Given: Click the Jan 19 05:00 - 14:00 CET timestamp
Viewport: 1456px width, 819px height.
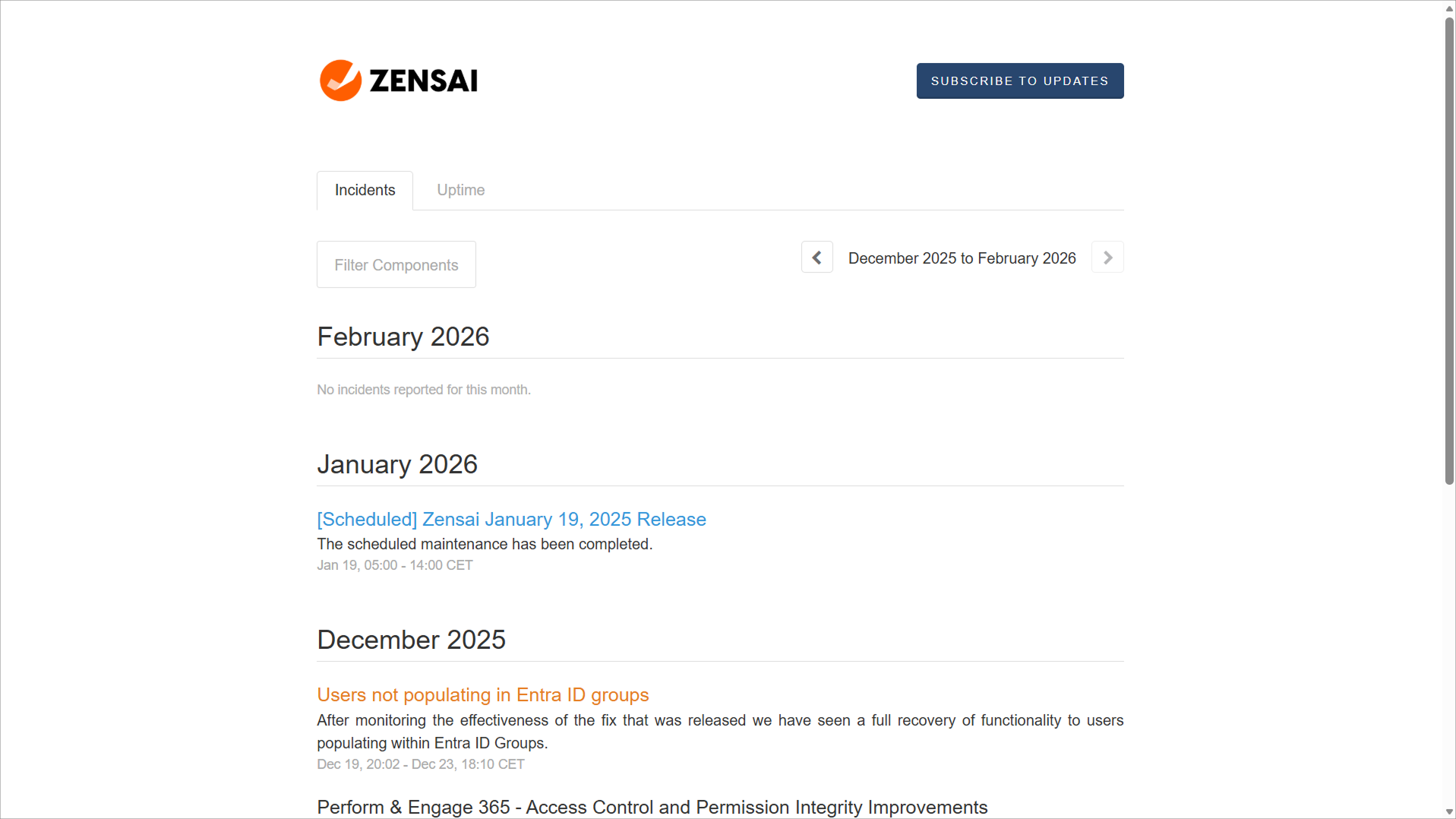Looking at the screenshot, I should point(394,565).
